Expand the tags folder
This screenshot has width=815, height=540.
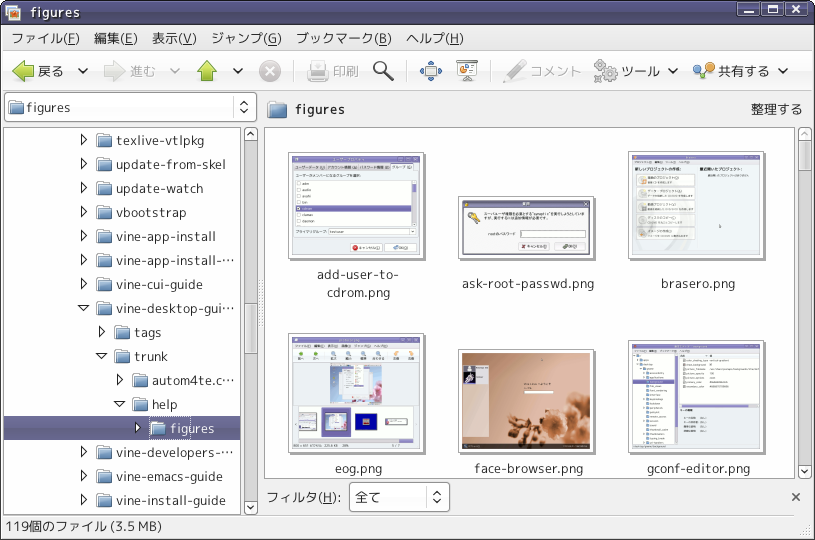[x=102, y=332]
